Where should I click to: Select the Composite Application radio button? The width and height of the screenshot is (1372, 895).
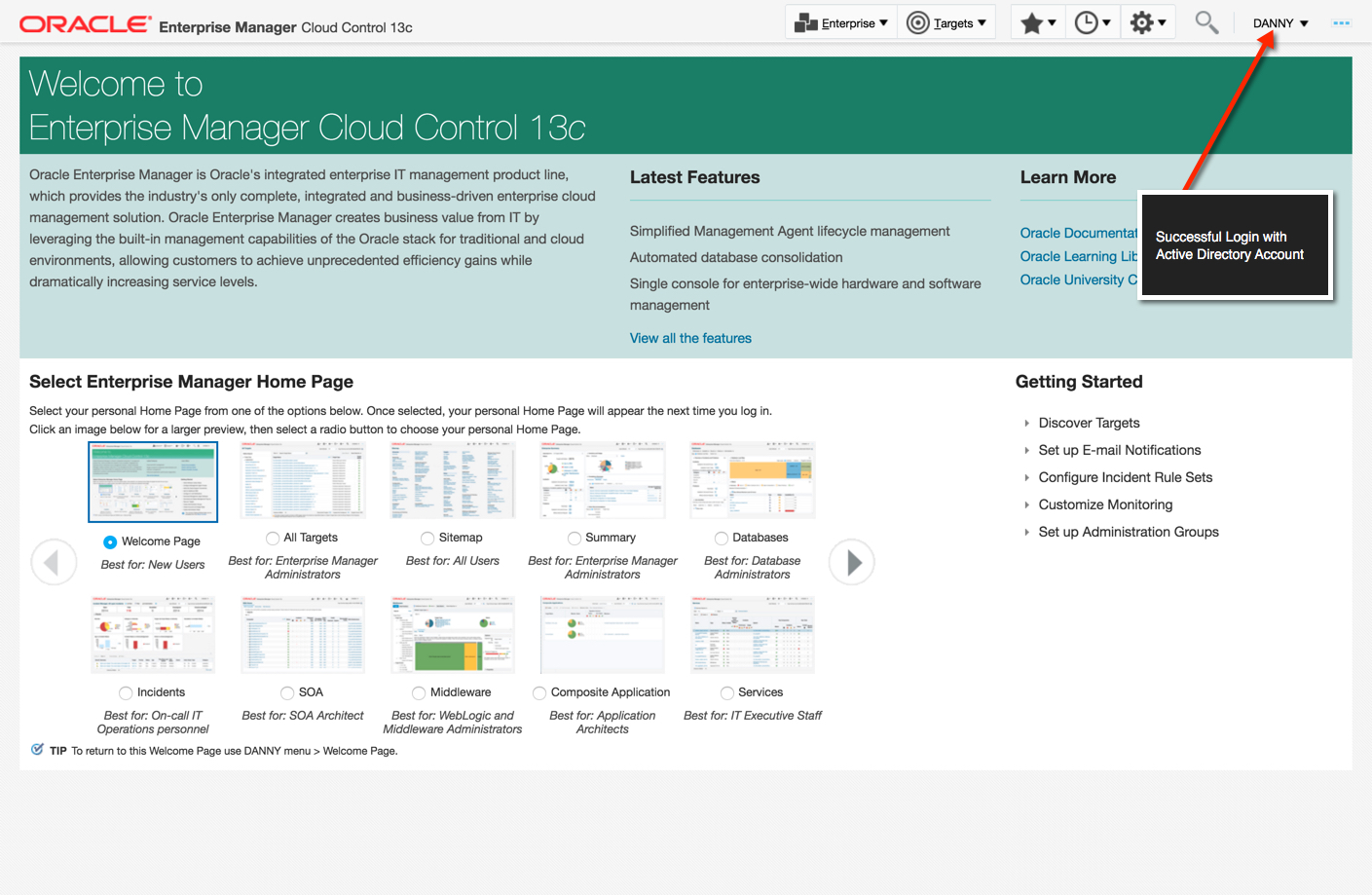(x=539, y=693)
